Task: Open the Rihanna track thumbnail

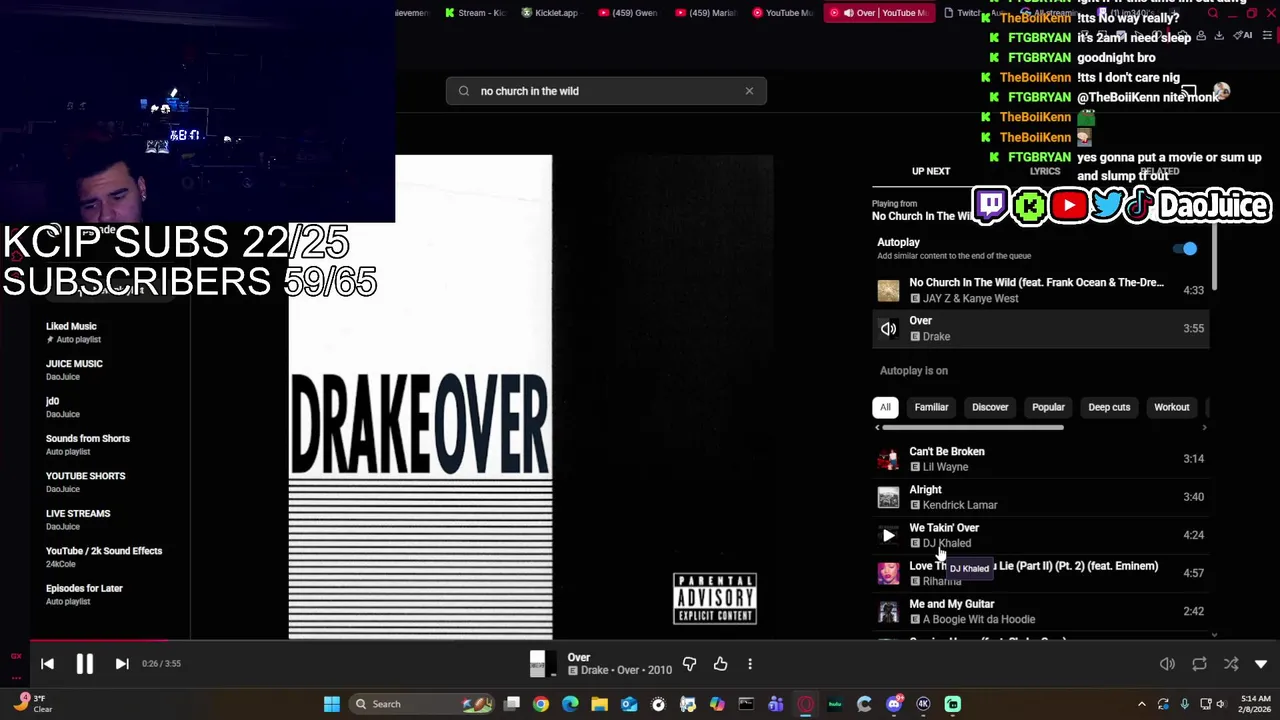Action: pos(888,573)
